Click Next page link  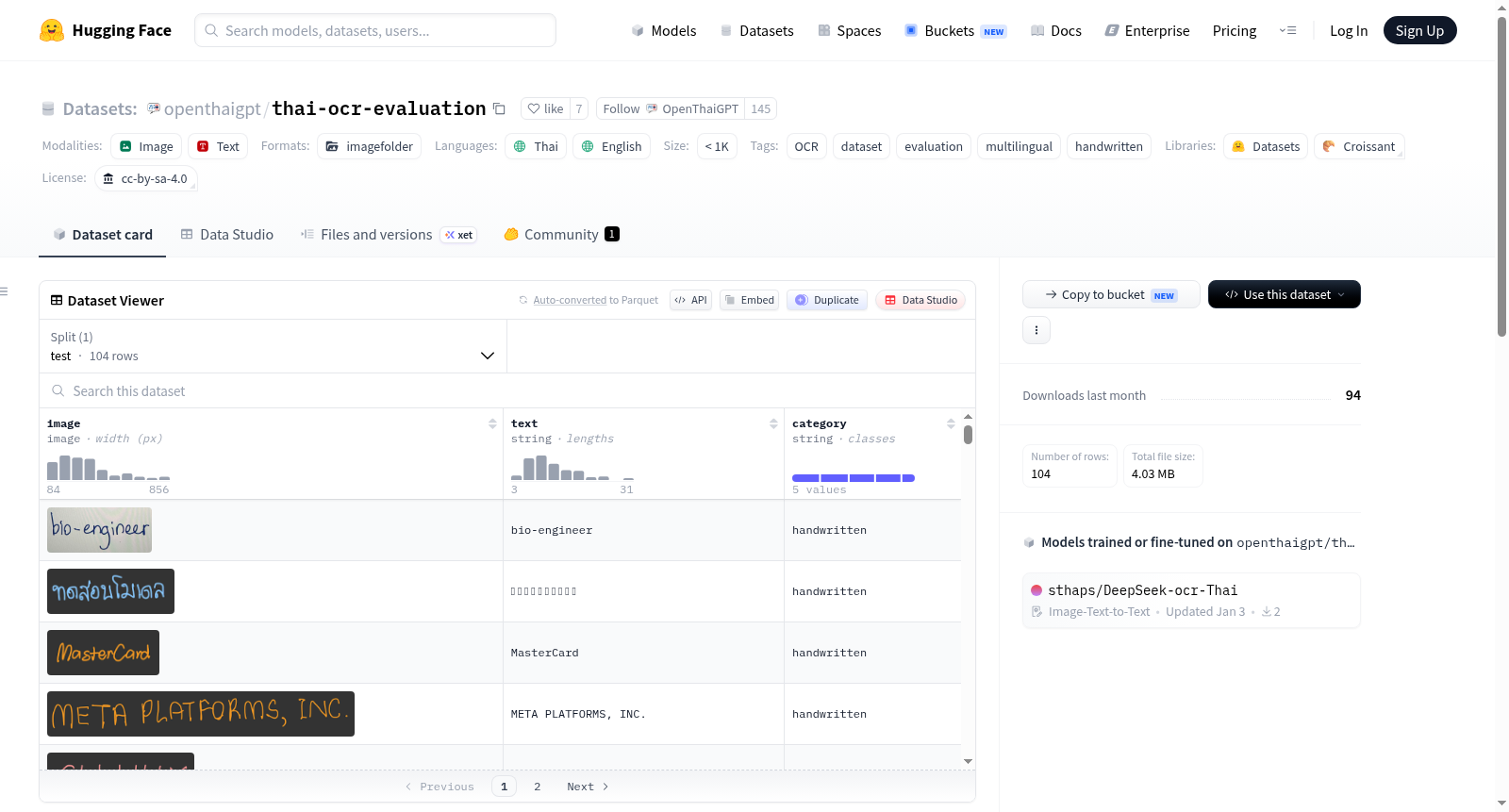click(x=588, y=787)
